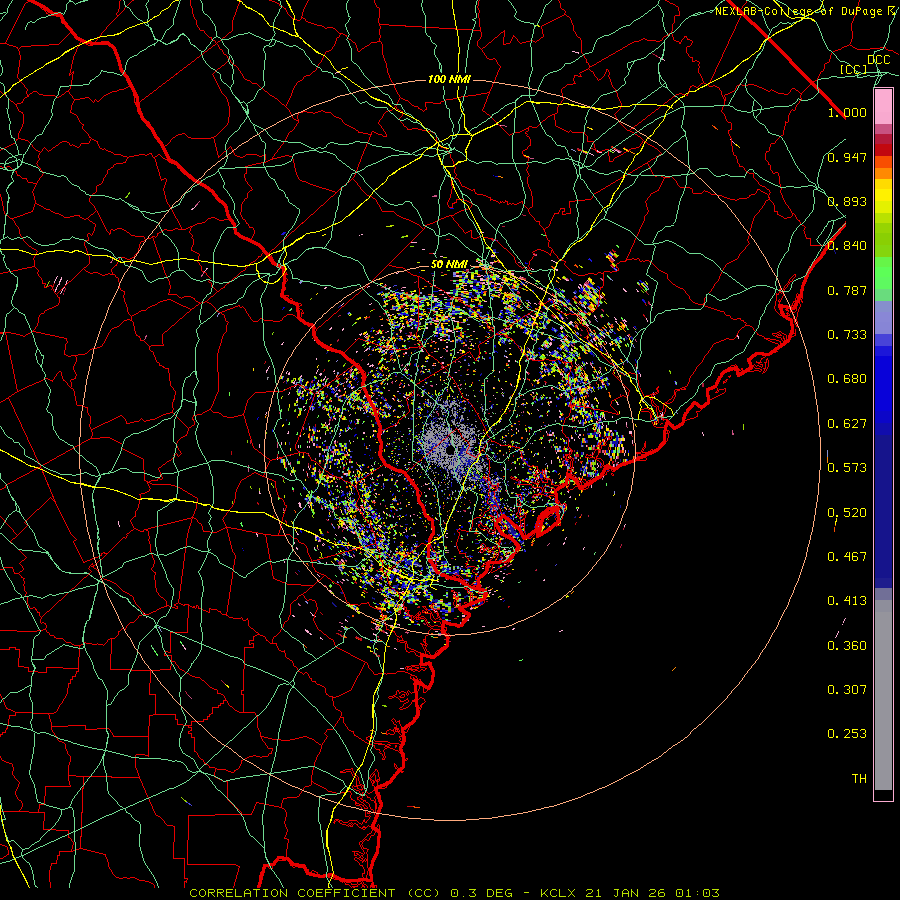The image size is (900, 900).
Task: Click the 0.893 legend value
Action: [x=847, y=201]
